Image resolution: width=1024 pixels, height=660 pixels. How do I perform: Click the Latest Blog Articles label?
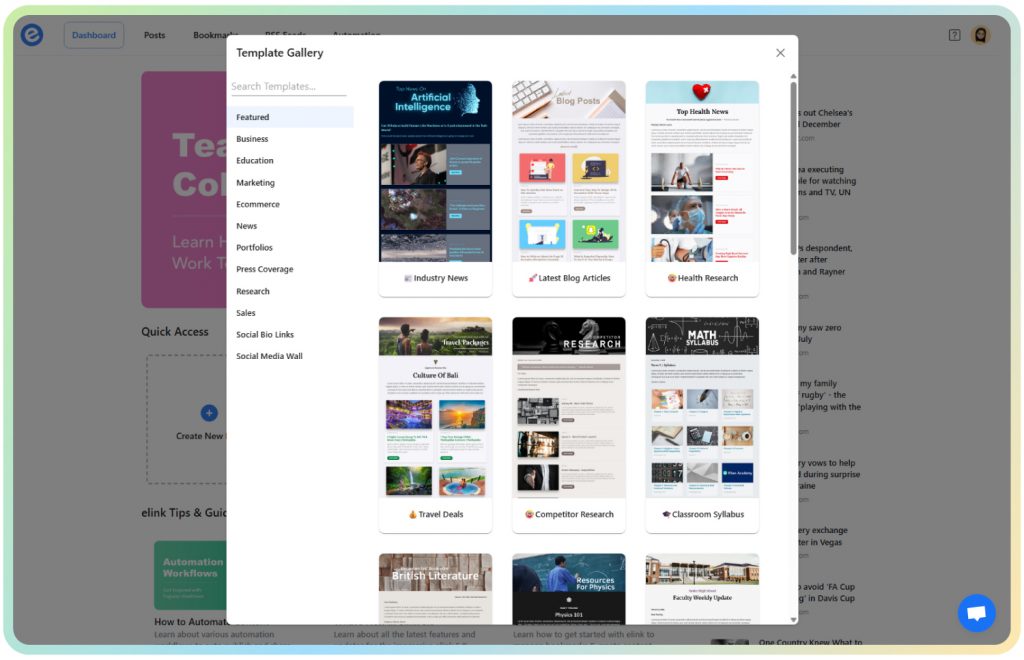[569, 278]
